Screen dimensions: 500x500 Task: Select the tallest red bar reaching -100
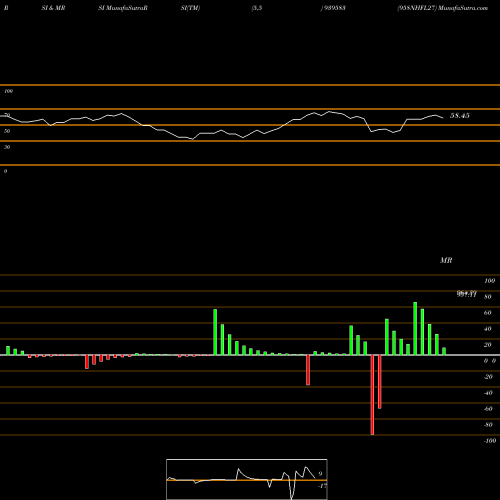pos(372,395)
